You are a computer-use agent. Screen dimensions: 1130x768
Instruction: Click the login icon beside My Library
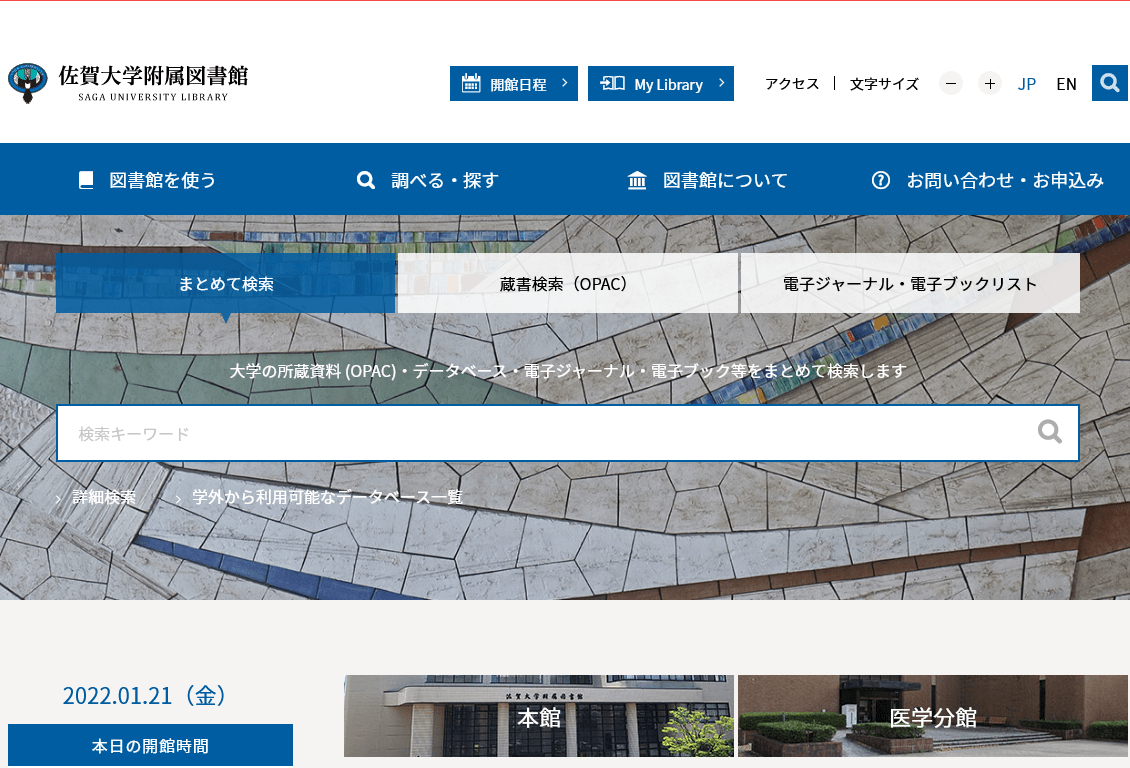click(x=613, y=84)
